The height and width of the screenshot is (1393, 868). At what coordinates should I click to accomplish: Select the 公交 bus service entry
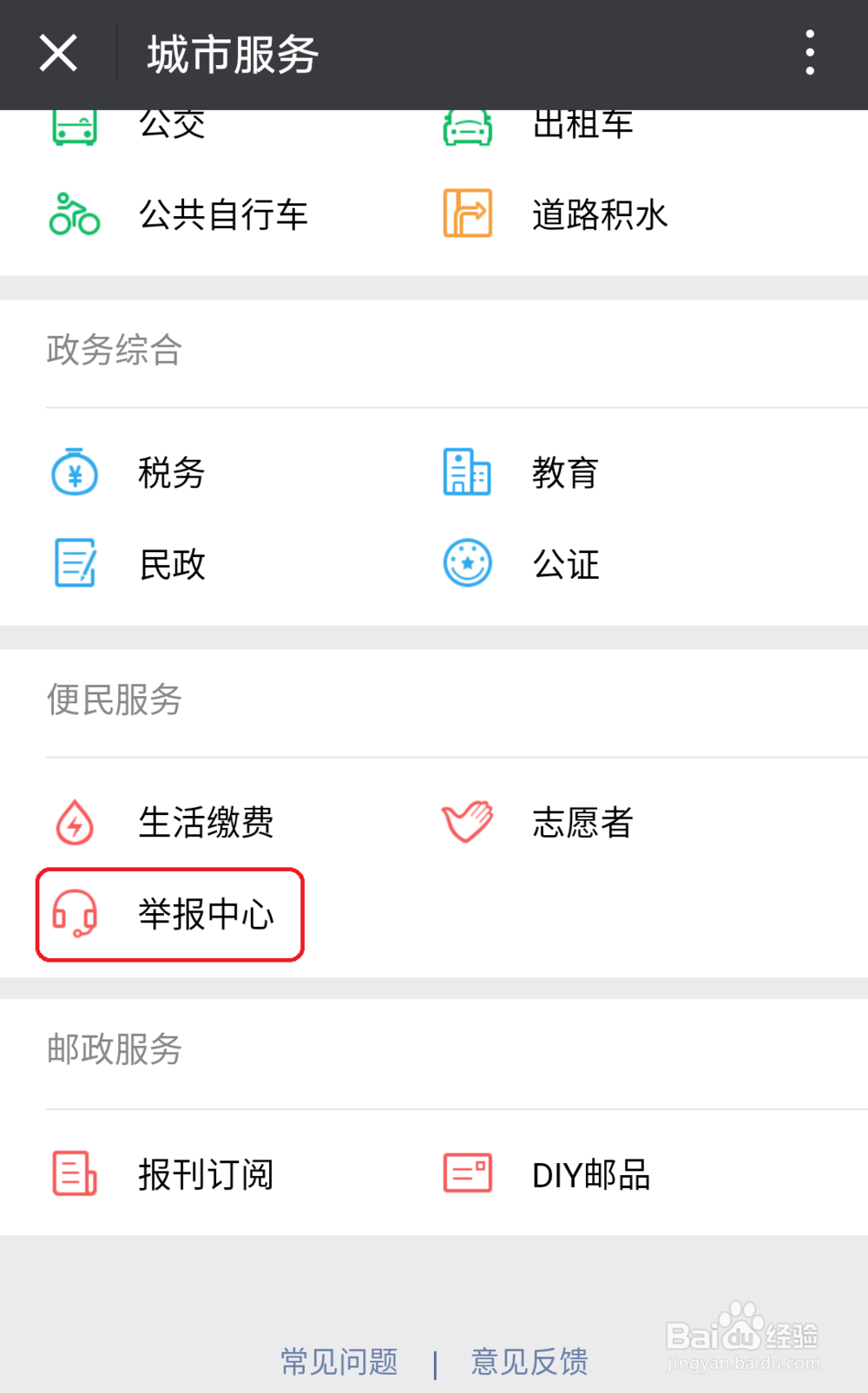pyautogui.click(x=172, y=127)
